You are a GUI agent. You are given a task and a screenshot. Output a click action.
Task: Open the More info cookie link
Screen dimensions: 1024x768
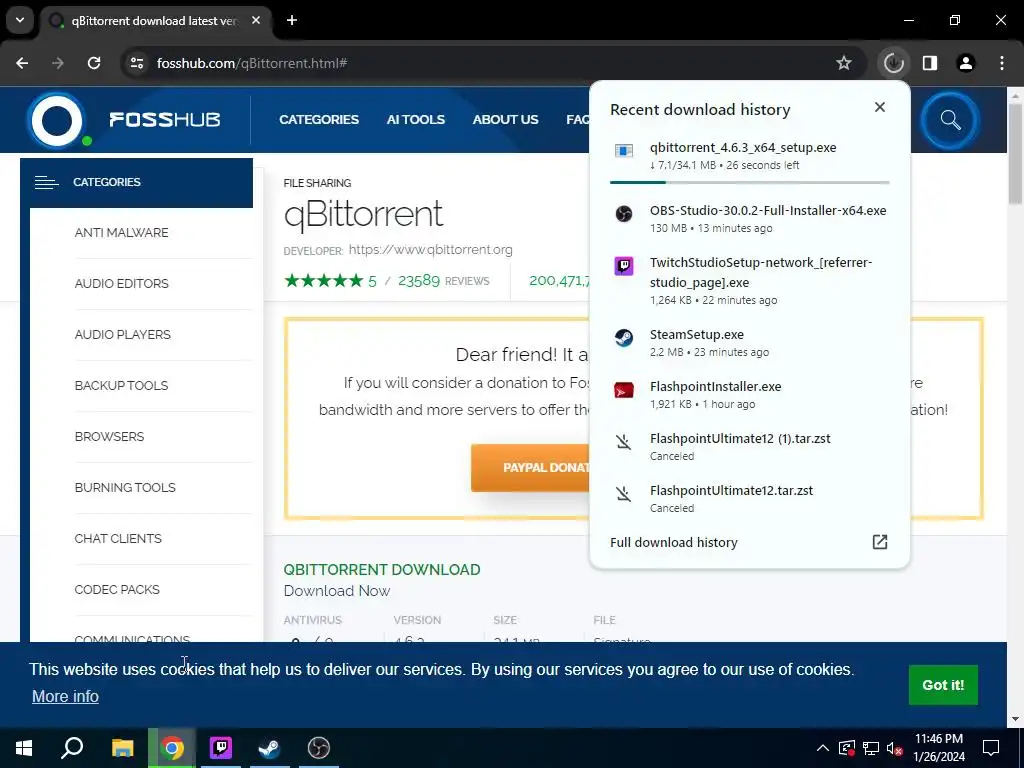65,696
